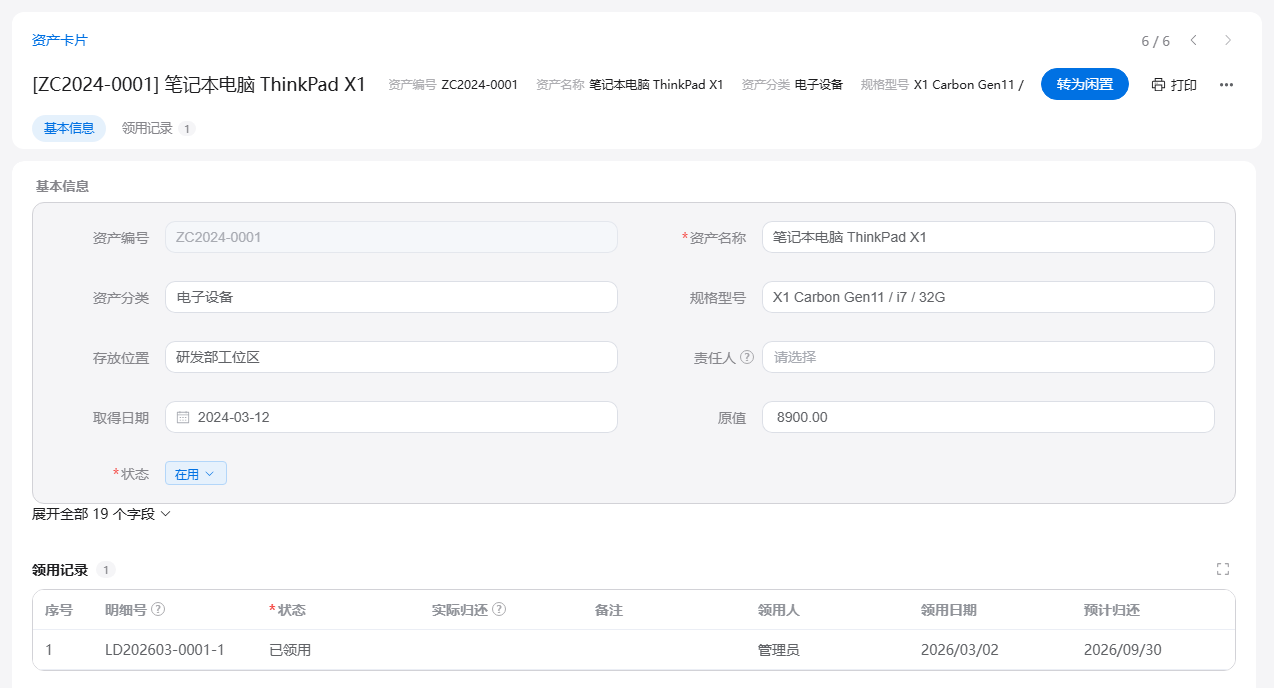Click the 明细号 column header
The width and height of the screenshot is (1274, 688).
coord(126,610)
